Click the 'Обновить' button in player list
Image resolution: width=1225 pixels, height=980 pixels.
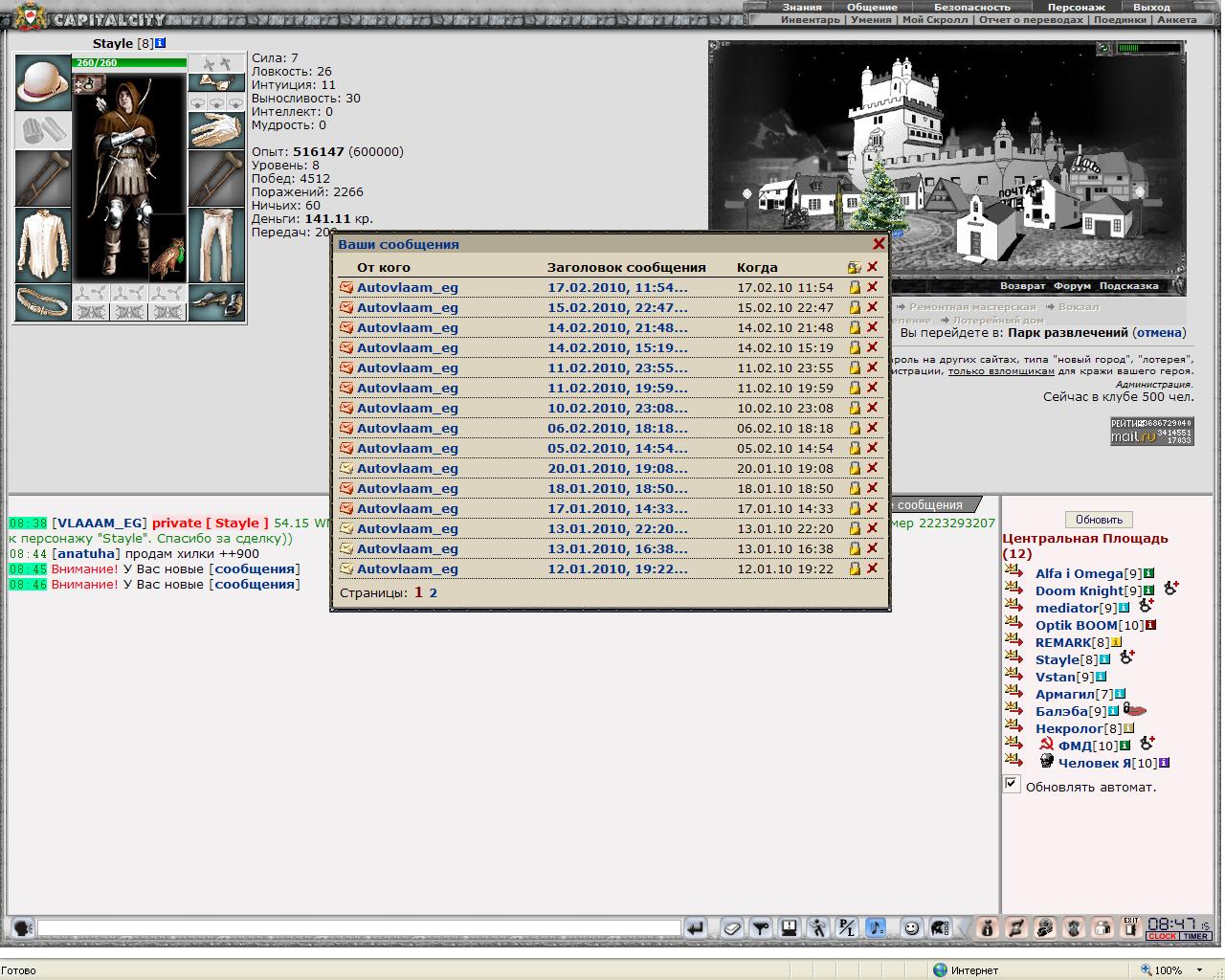coord(1099,520)
